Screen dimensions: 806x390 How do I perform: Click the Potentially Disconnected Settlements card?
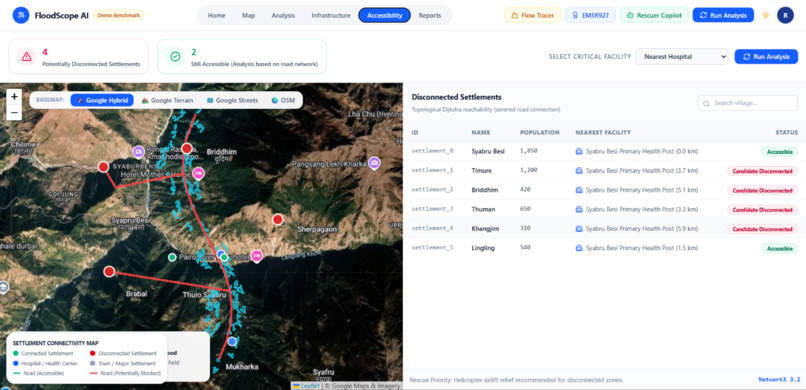click(79, 57)
